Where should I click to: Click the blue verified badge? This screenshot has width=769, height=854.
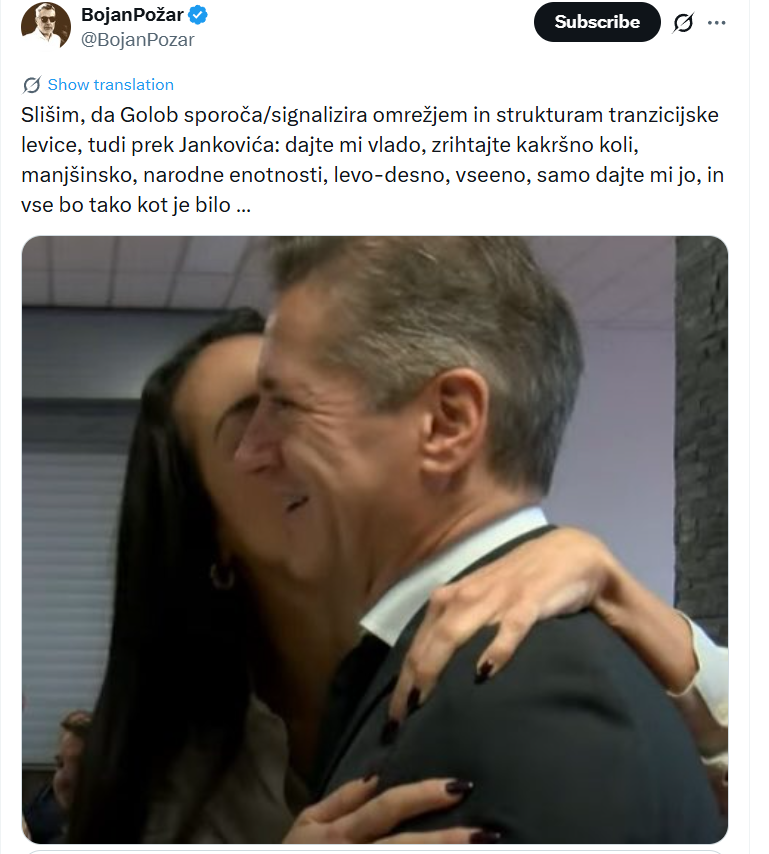coord(198,15)
